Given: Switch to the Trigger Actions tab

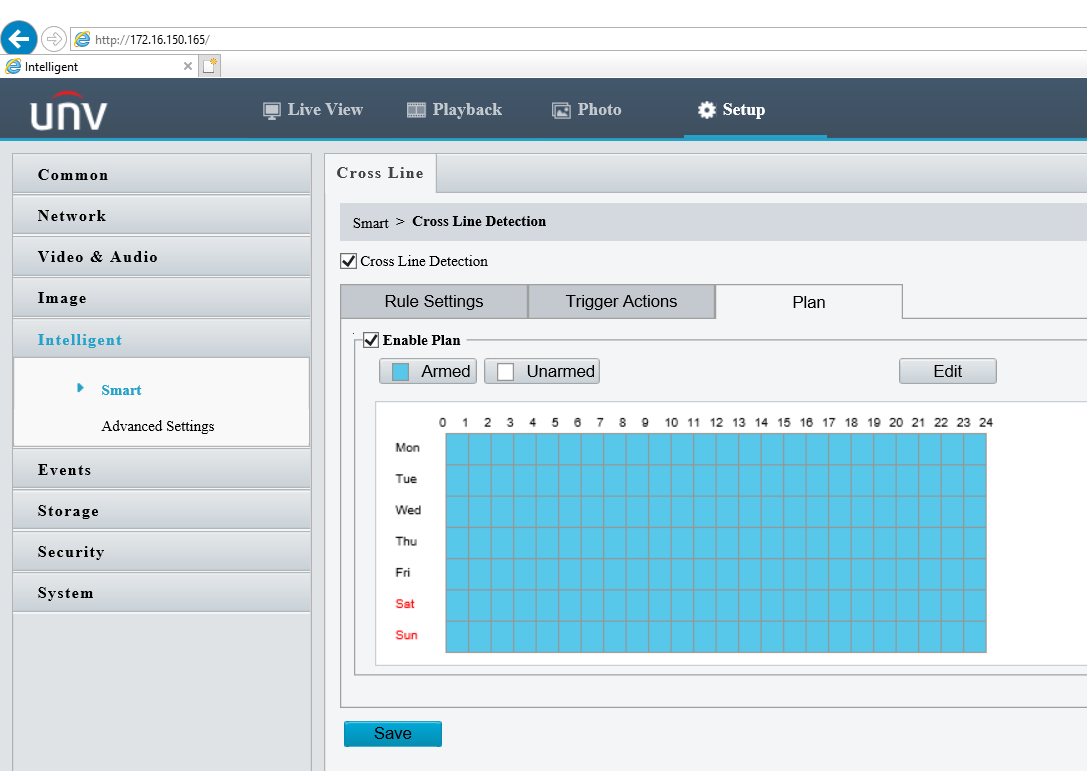Looking at the screenshot, I should click(x=621, y=302).
